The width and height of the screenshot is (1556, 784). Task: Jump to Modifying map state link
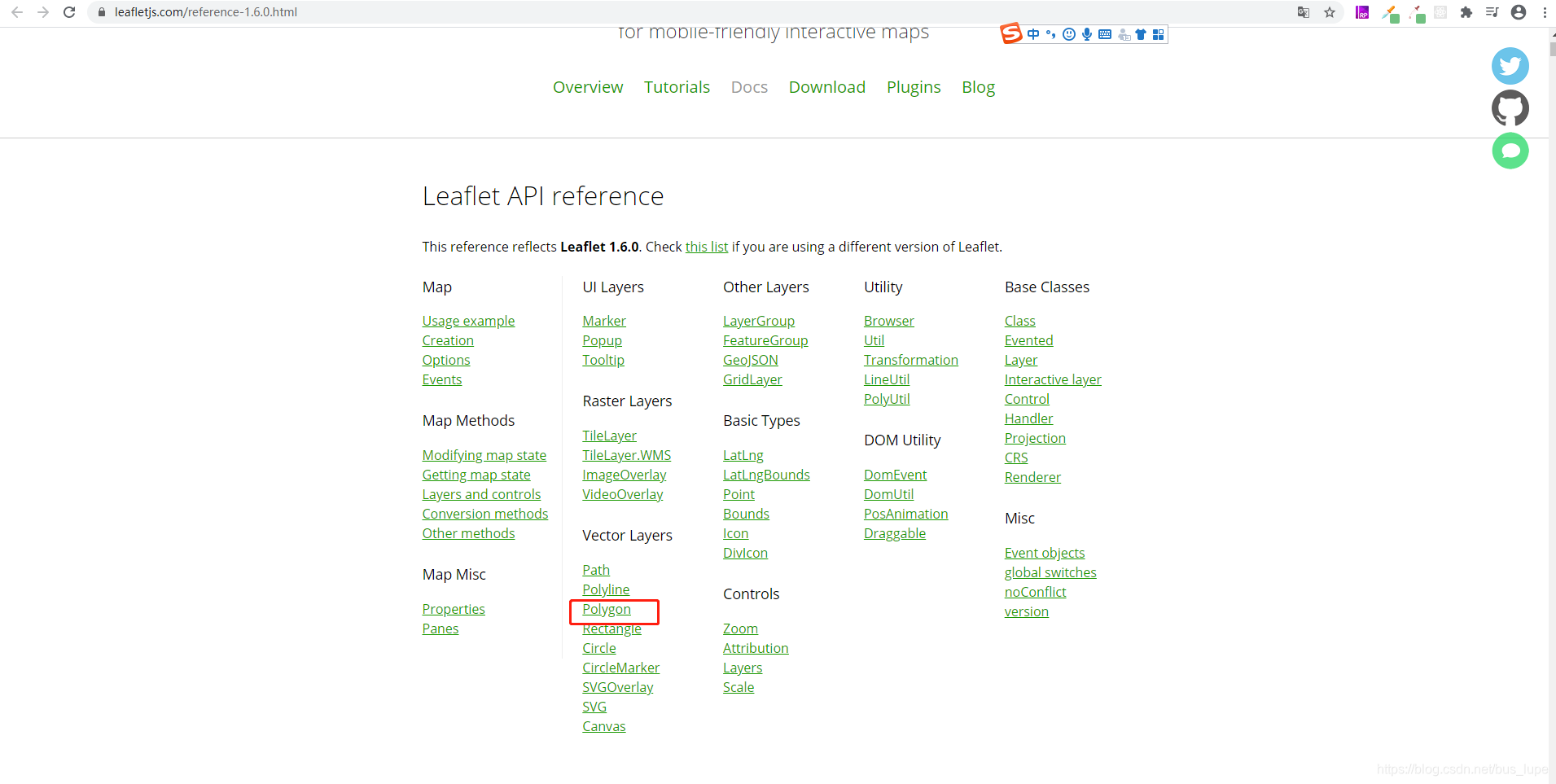tap(484, 455)
